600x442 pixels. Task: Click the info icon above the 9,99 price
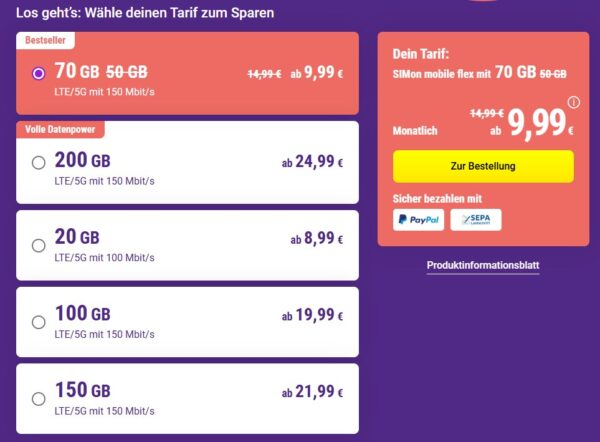(x=573, y=102)
